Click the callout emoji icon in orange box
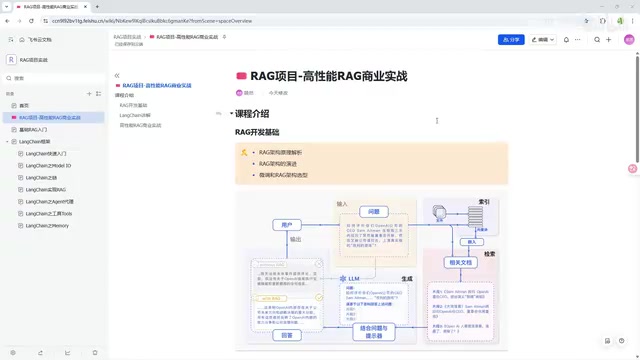This screenshot has height=360, width=640. (x=244, y=152)
